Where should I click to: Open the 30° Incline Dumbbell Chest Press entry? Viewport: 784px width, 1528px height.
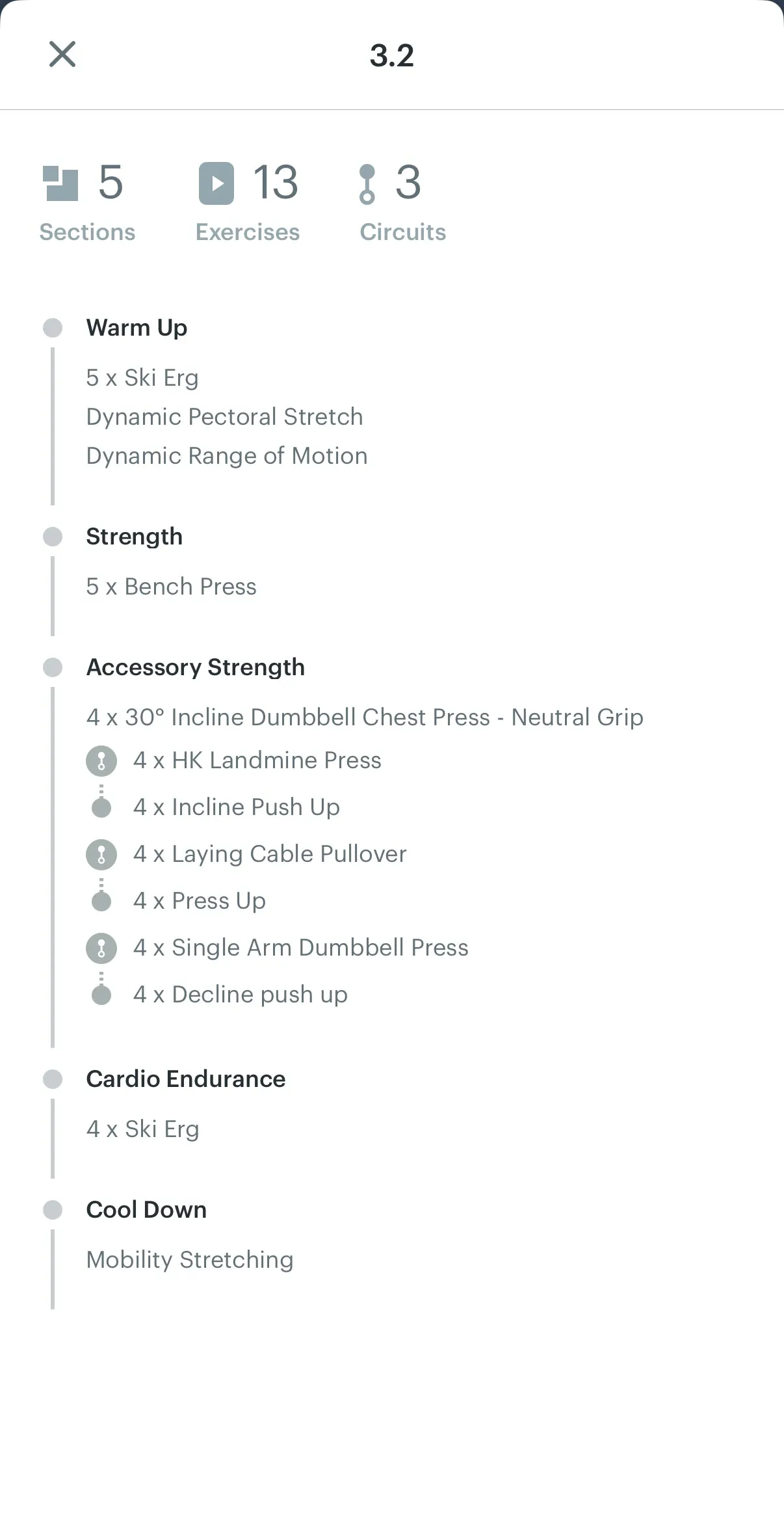pos(365,717)
